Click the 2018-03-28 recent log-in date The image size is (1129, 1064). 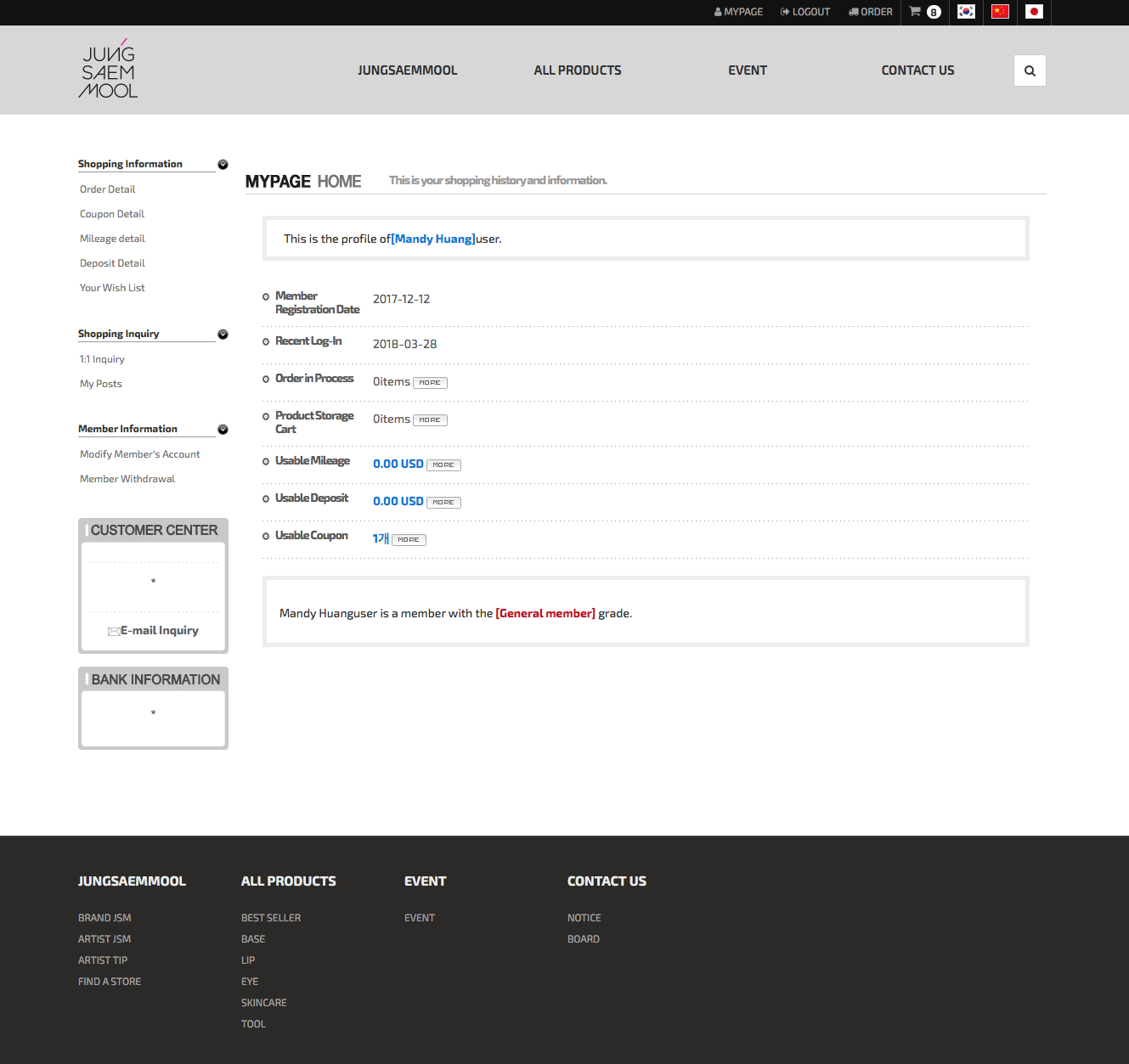405,344
